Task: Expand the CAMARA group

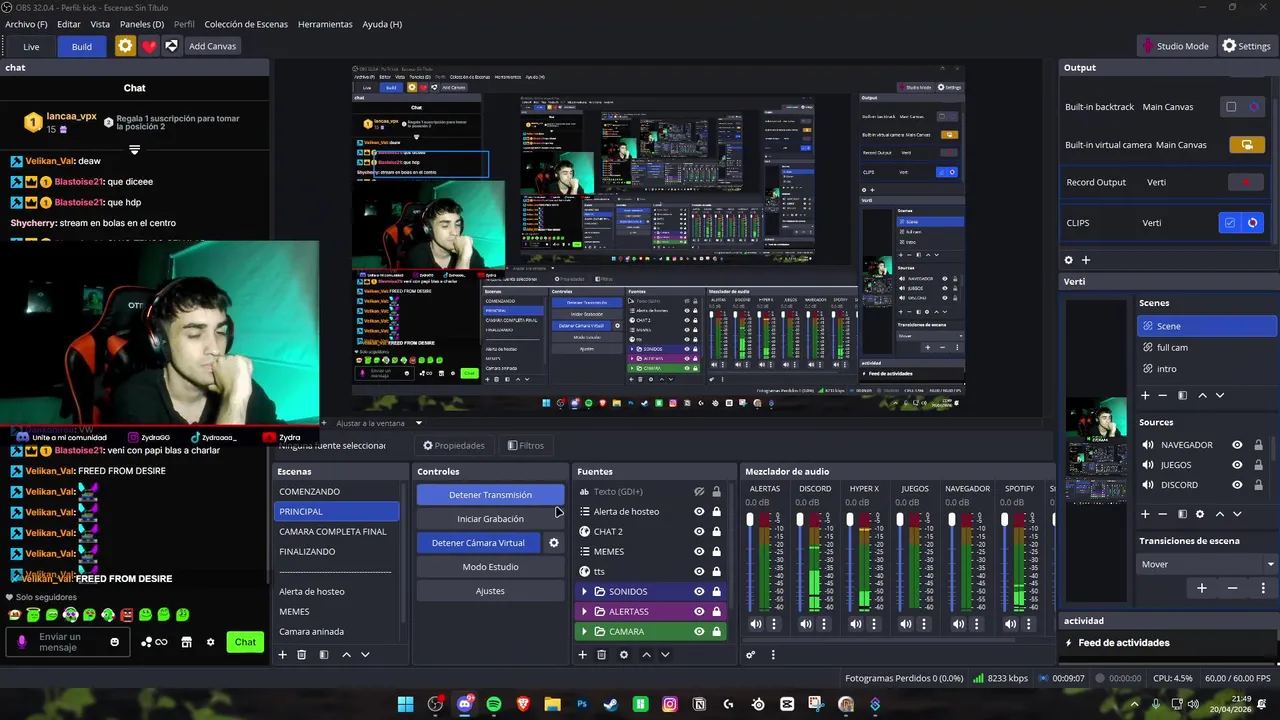Action: pyautogui.click(x=584, y=632)
